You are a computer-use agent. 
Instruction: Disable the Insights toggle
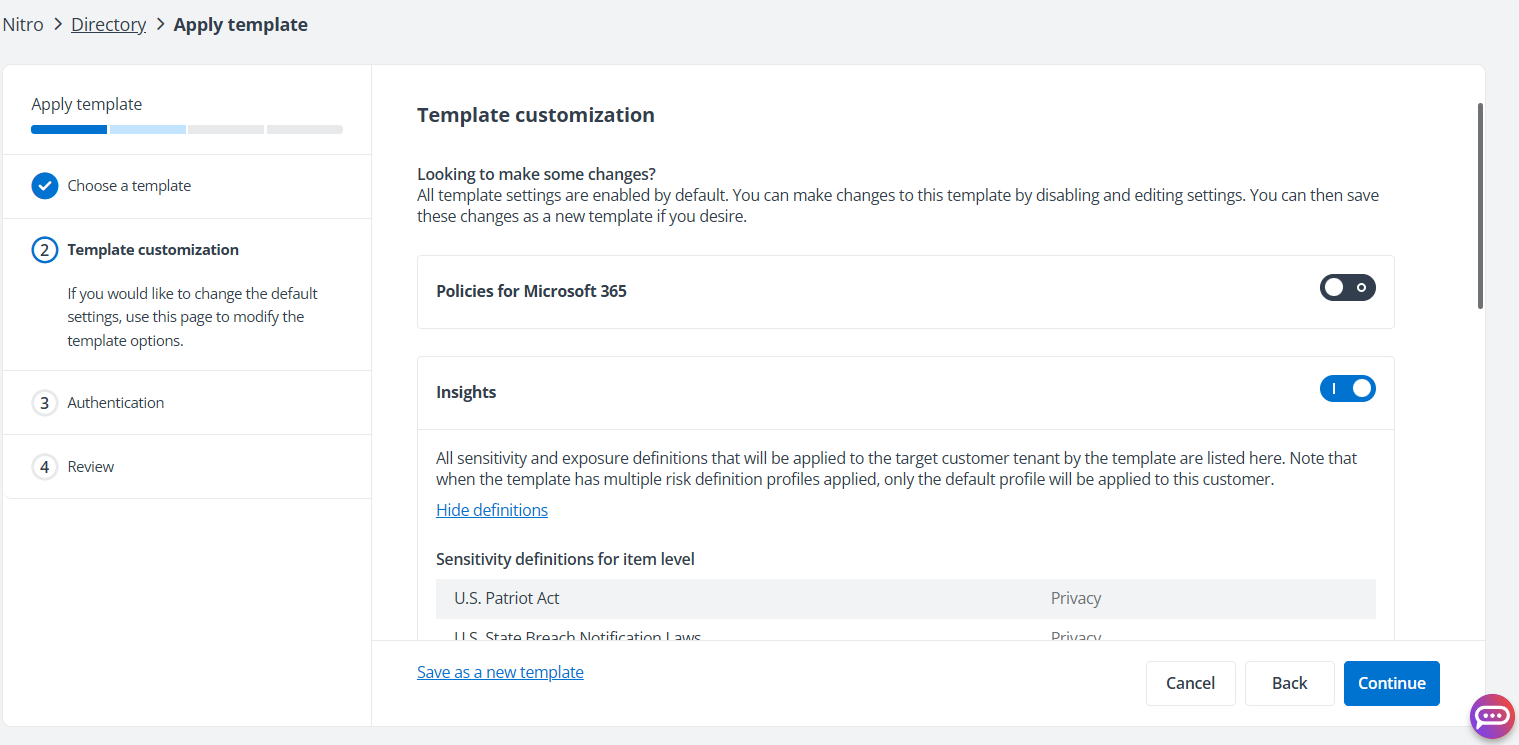pyautogui.click(x=1347, y=389)
